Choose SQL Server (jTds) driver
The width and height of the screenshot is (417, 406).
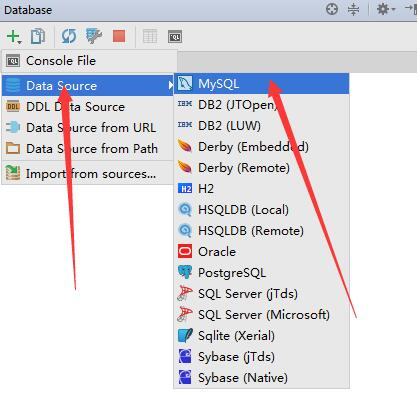pos(262,294)
